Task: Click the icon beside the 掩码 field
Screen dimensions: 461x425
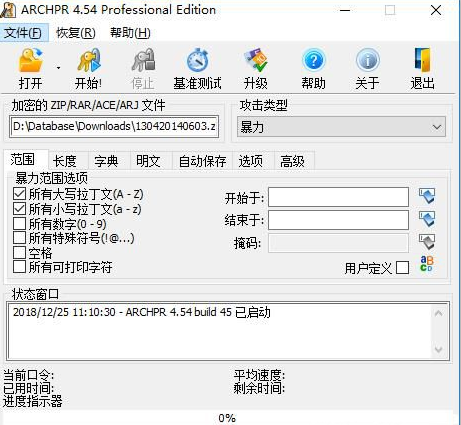Action: (x=427, y=242)
